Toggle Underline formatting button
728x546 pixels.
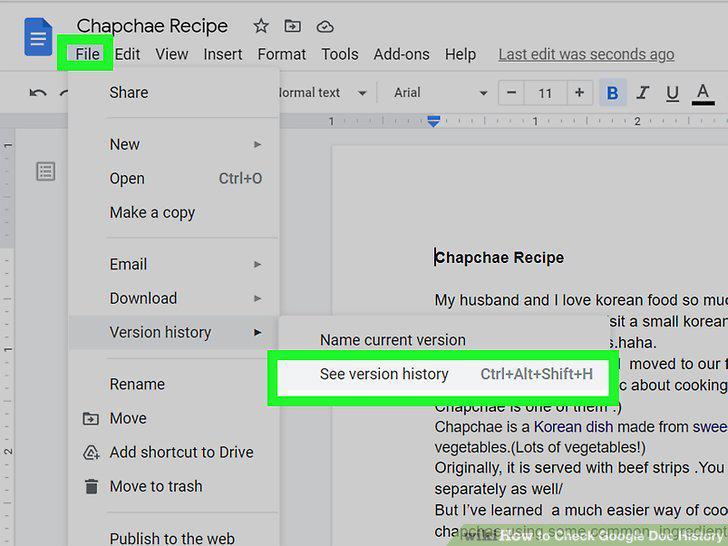[x=672, y=93]
